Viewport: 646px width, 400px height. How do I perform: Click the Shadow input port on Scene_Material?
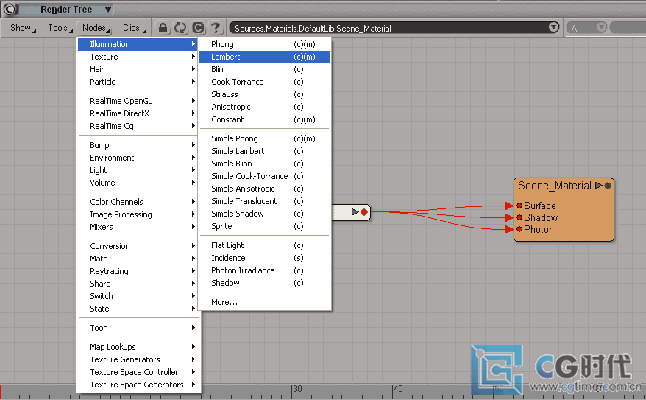coord(519,217)
